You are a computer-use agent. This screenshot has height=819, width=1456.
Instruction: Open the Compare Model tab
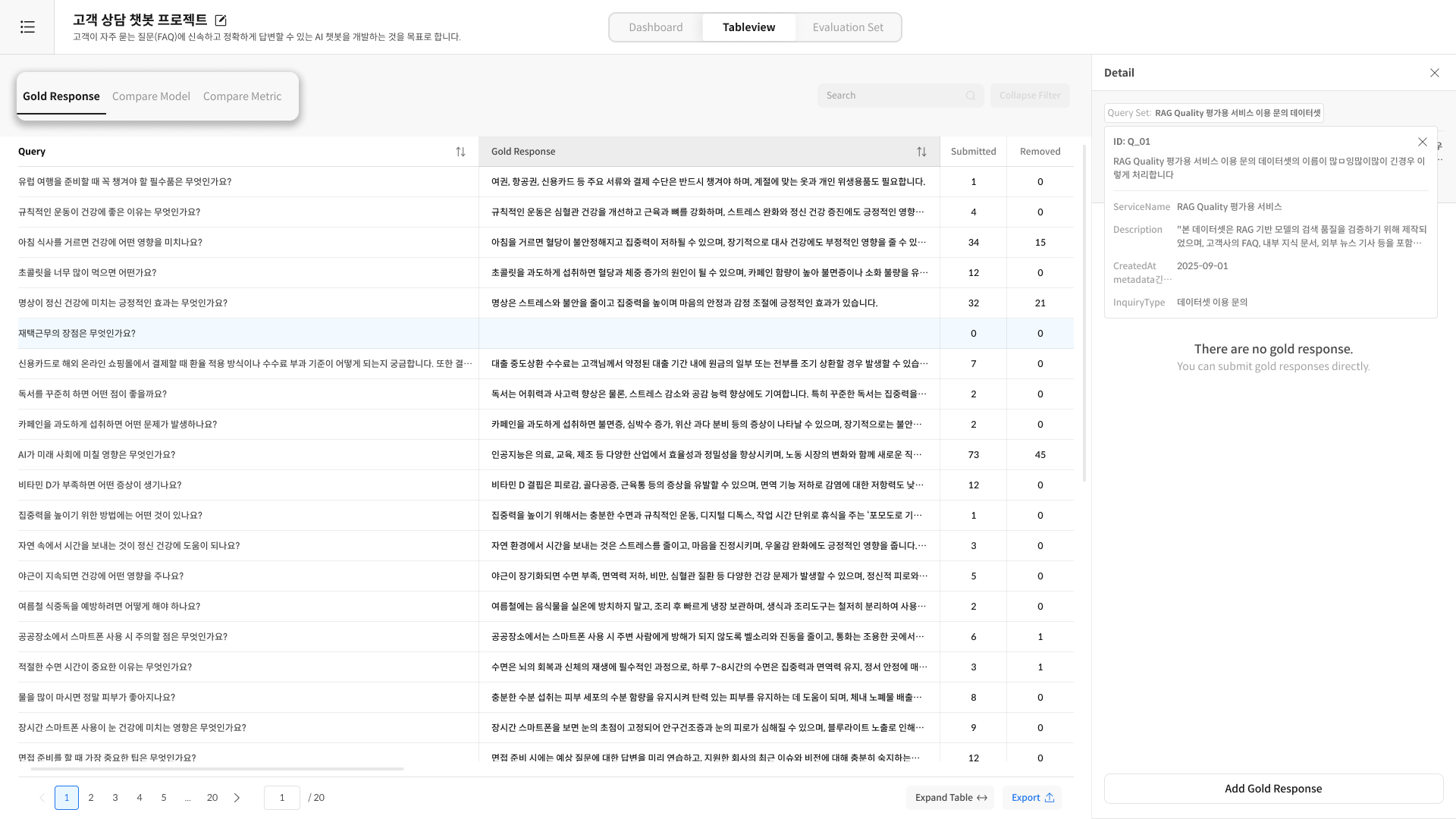tap(151, 96)
